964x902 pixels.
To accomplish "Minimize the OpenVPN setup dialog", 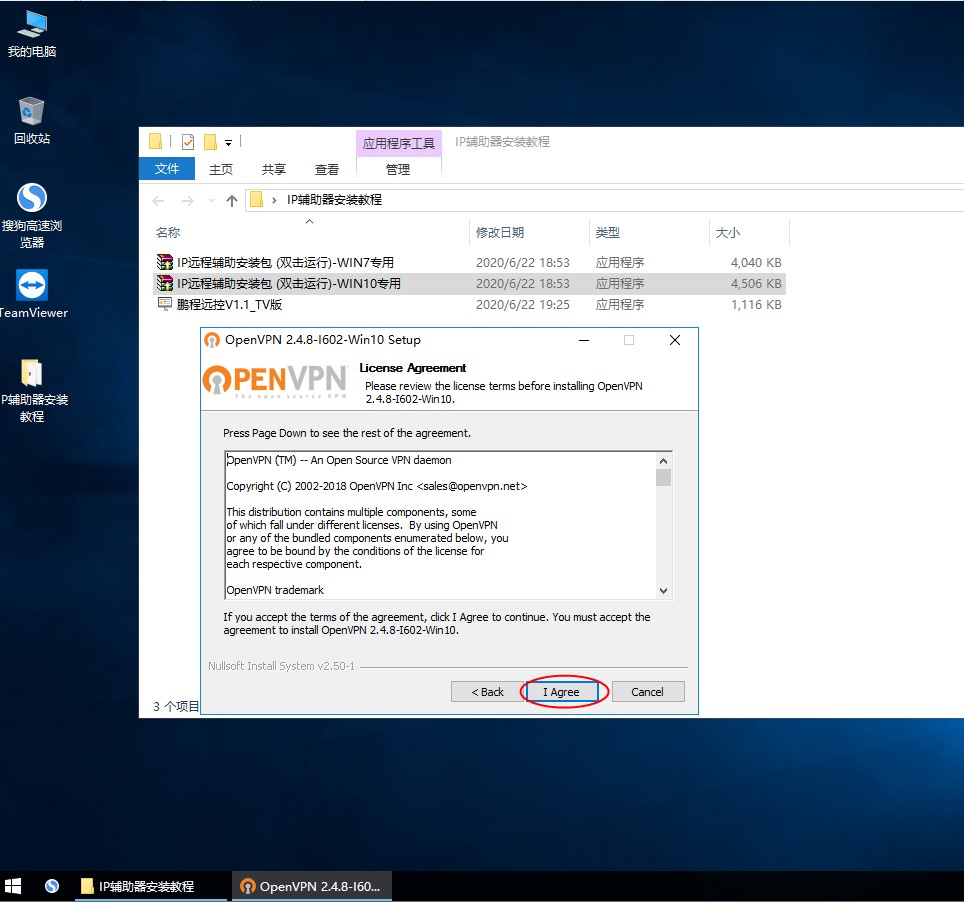I will coord(584,340).
